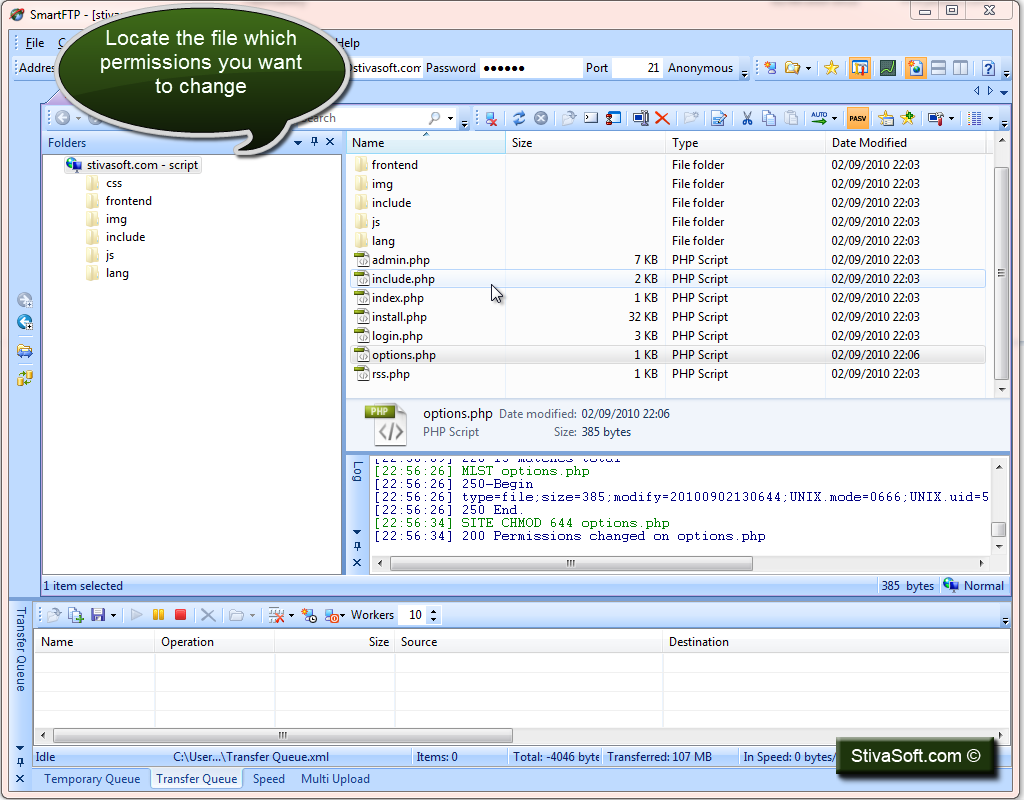Viewport: 1024px width, 800px height.
Task: Click the command line box icon
Action: [x=591, y=118]
